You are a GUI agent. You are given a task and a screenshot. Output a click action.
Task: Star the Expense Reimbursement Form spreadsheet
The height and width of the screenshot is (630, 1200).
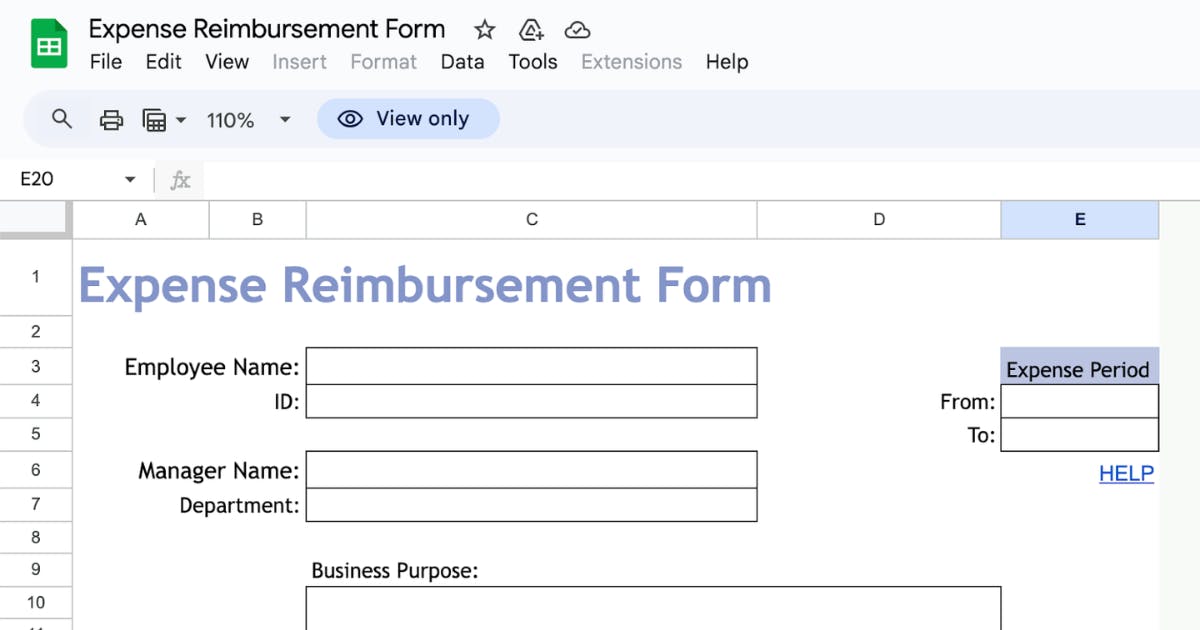tap(484, 30)
